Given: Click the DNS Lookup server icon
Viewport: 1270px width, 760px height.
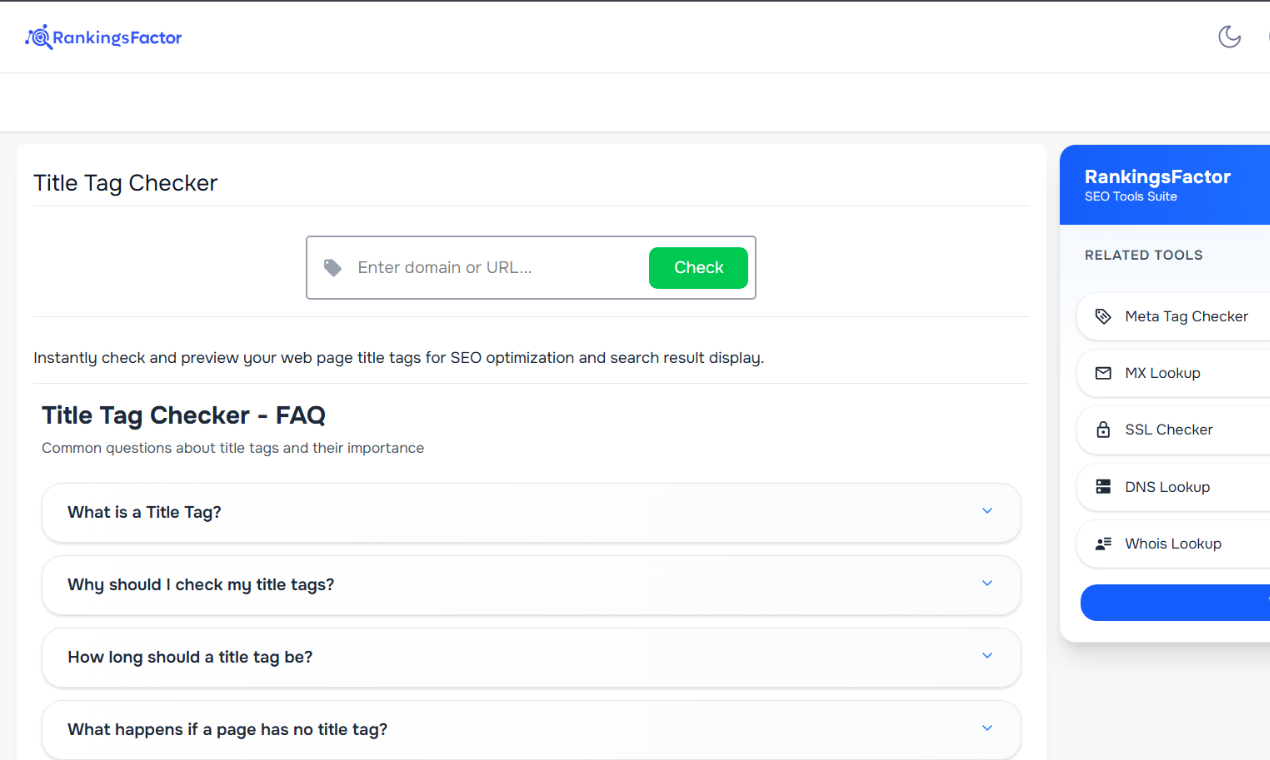Looking at the screenshot, I should tap(1103, 487).
